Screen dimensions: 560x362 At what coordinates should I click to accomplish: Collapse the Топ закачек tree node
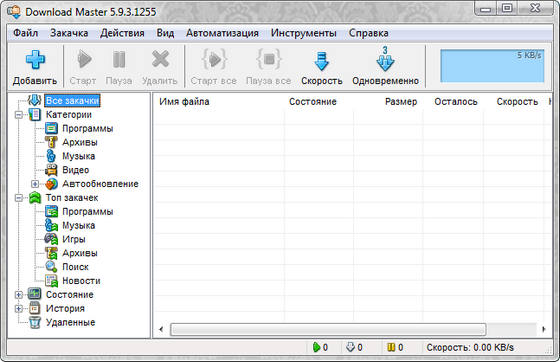coord(19,198)
